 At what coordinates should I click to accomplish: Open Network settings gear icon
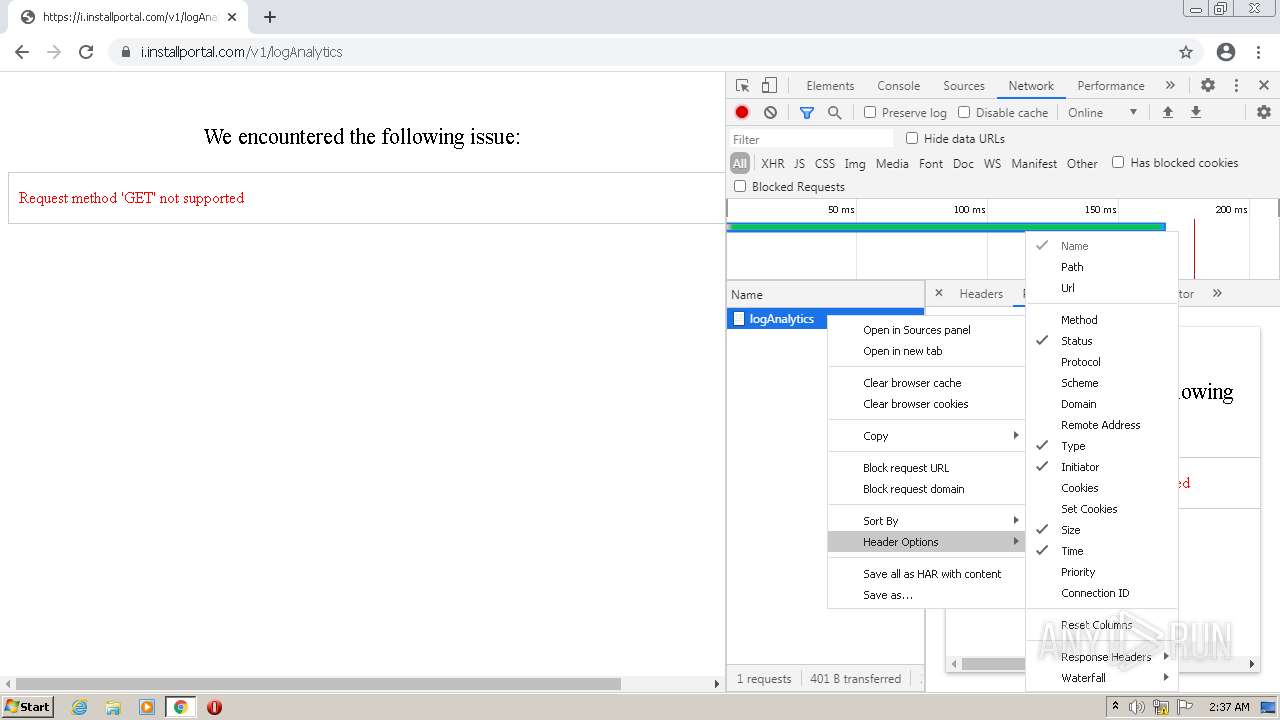(1264, 113)
